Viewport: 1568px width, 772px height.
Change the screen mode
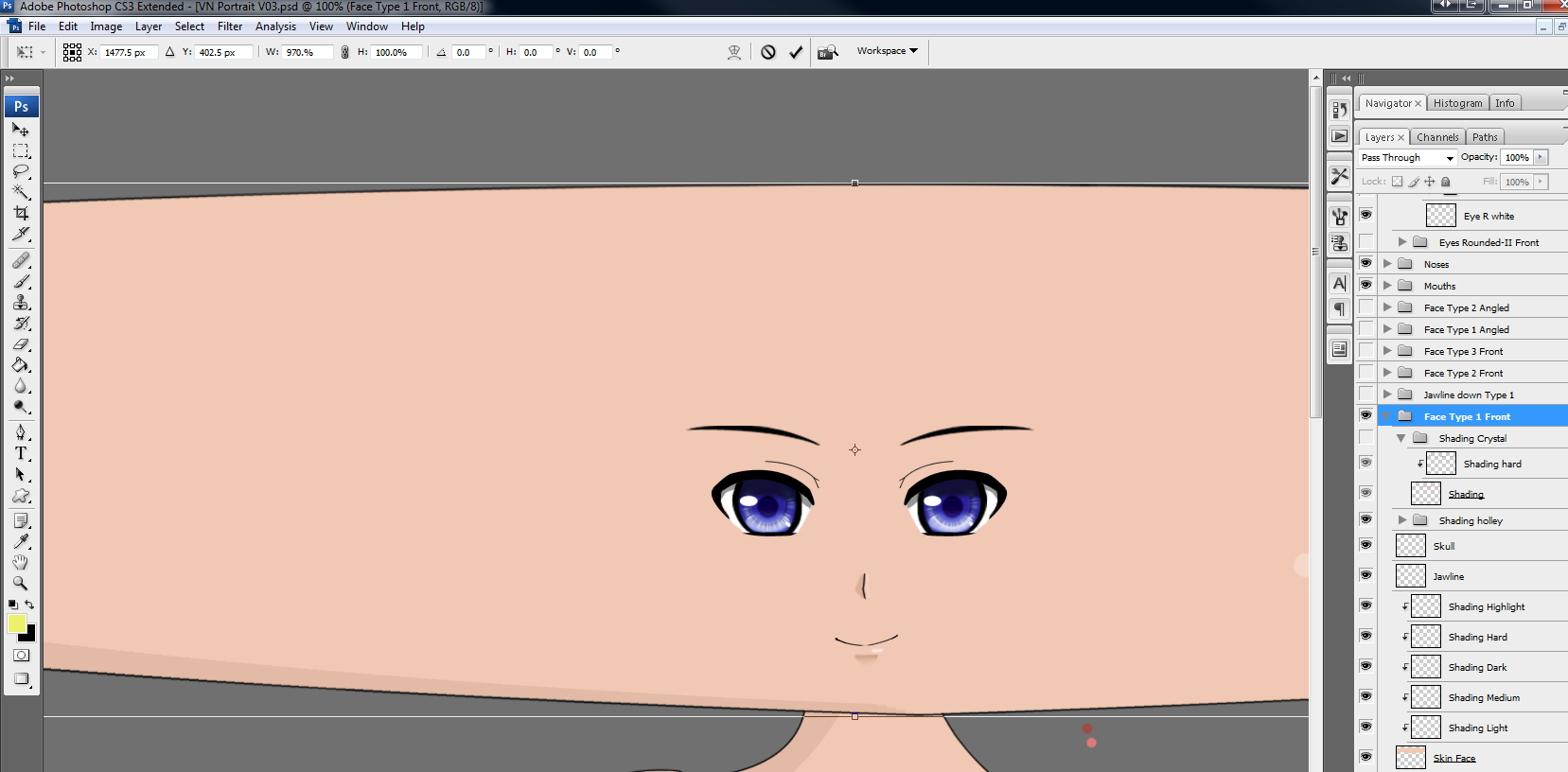point(21,679)
